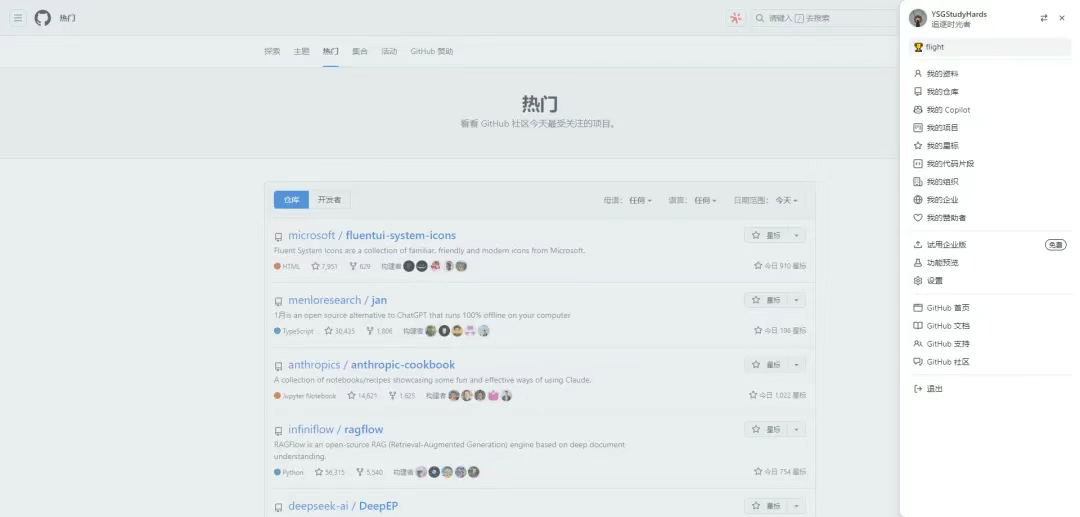Open 我的代码片段 gists entry
Viewport: 1080px width, 517px height.
click(990, 164)
